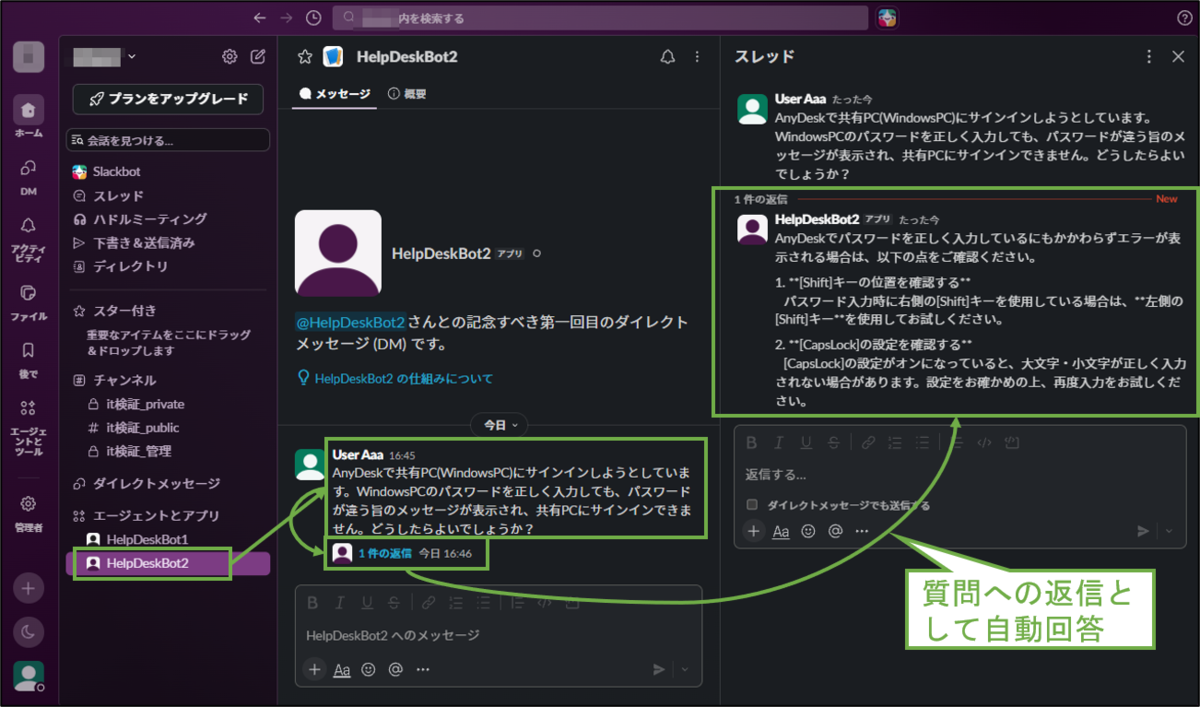The width and height of the screenshot is (1200, 707).
Task: Click the code icon in thread reply toolbar
Action: coord(984,441)
